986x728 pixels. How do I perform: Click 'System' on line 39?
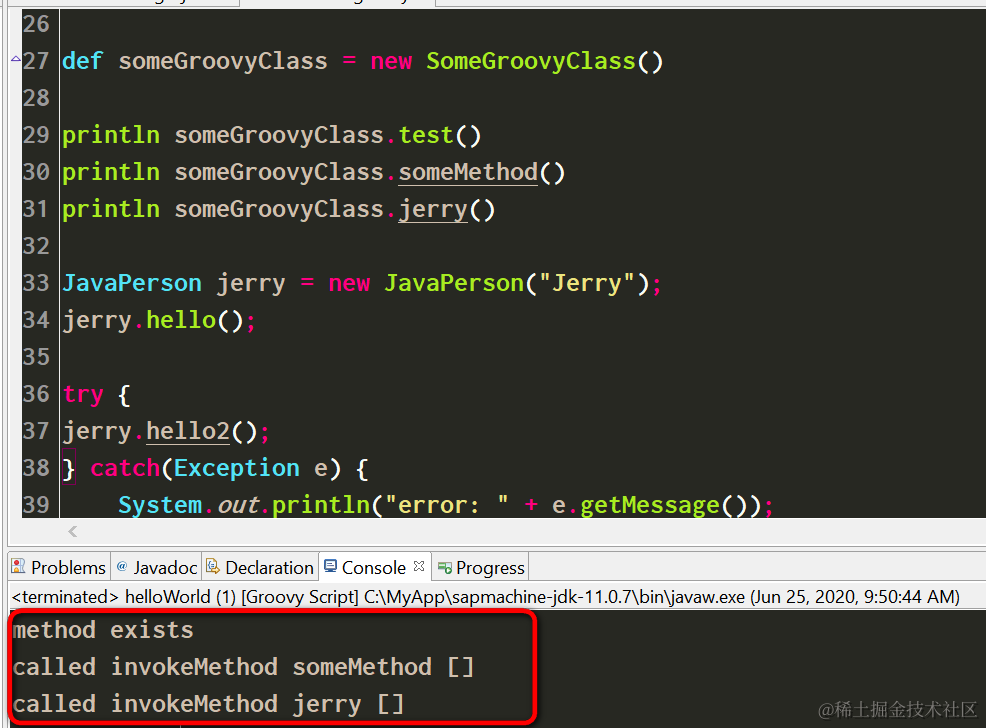coord(160,505)
